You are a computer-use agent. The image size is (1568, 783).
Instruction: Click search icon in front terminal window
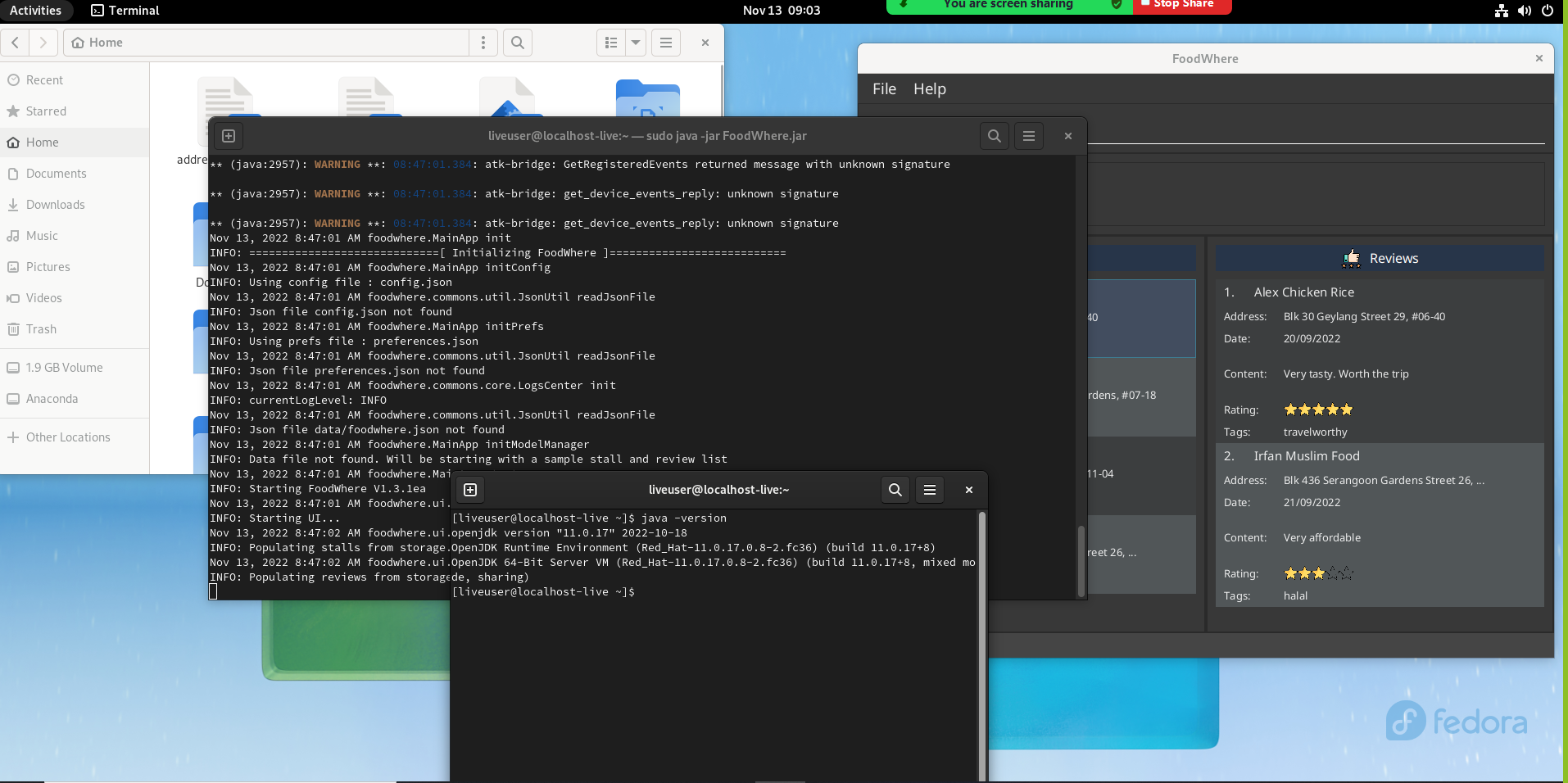click(895, 490)
